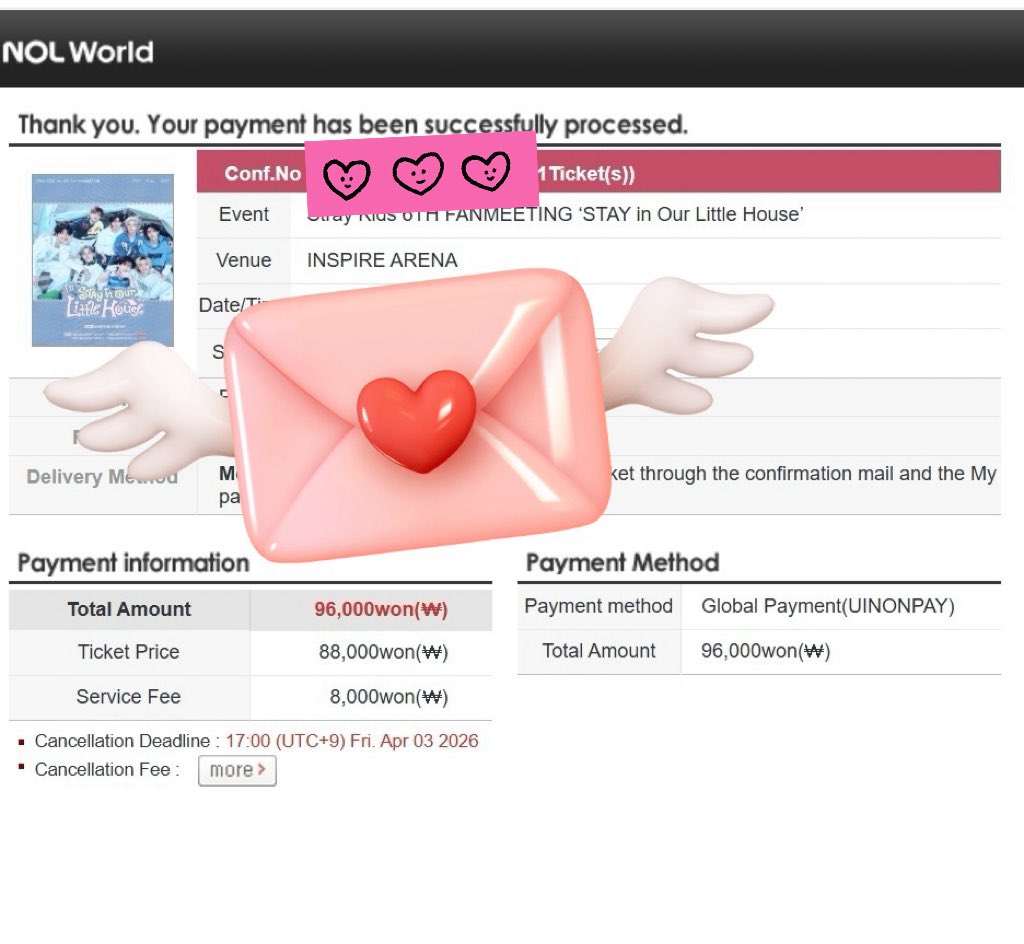The image size is (1024, 944).
Task: Select the cancellation deadline date Apr 03 2026
Action: point(429,742)
